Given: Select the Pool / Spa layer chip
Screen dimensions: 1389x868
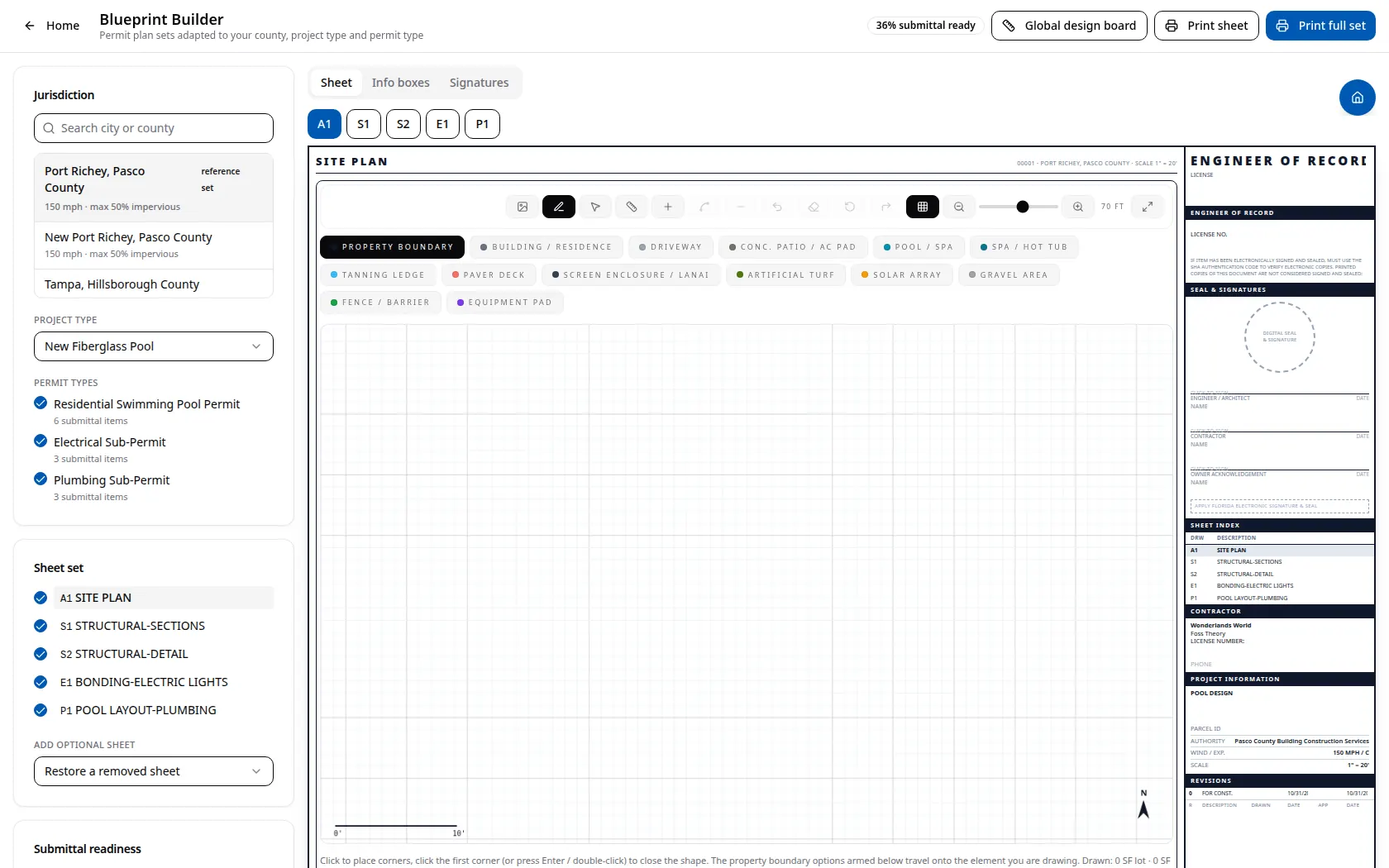Looking at the screenshot, I should click(919, 247).
